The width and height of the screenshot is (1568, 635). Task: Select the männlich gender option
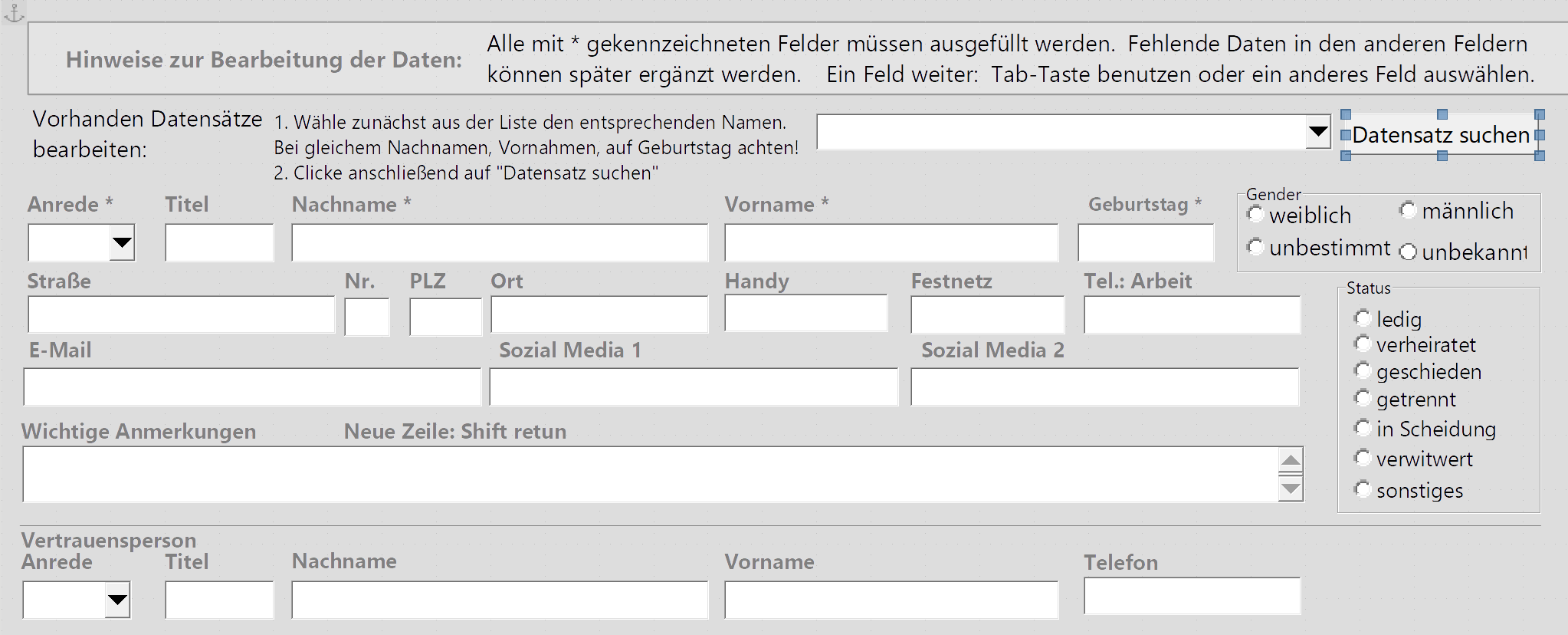click(x=1408, y=210)
